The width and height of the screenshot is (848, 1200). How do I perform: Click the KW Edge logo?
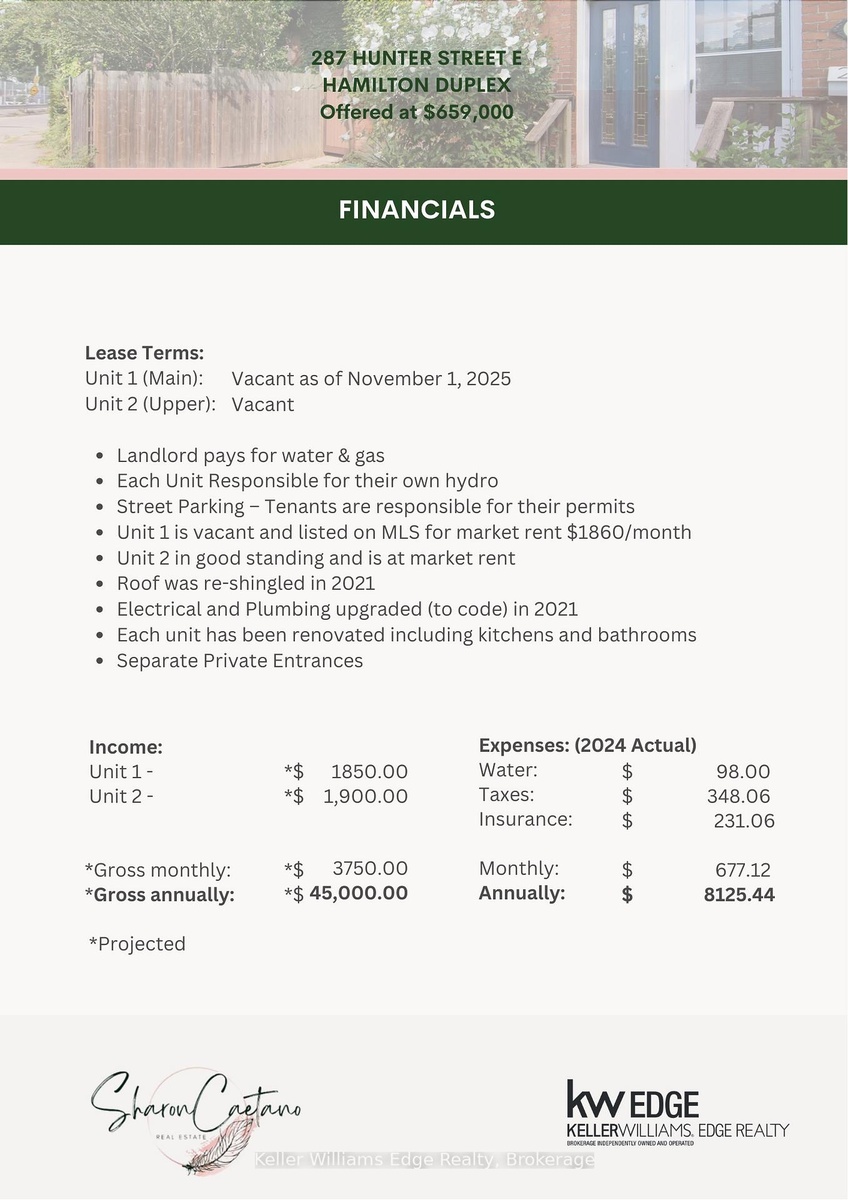tap(676, 1112)
